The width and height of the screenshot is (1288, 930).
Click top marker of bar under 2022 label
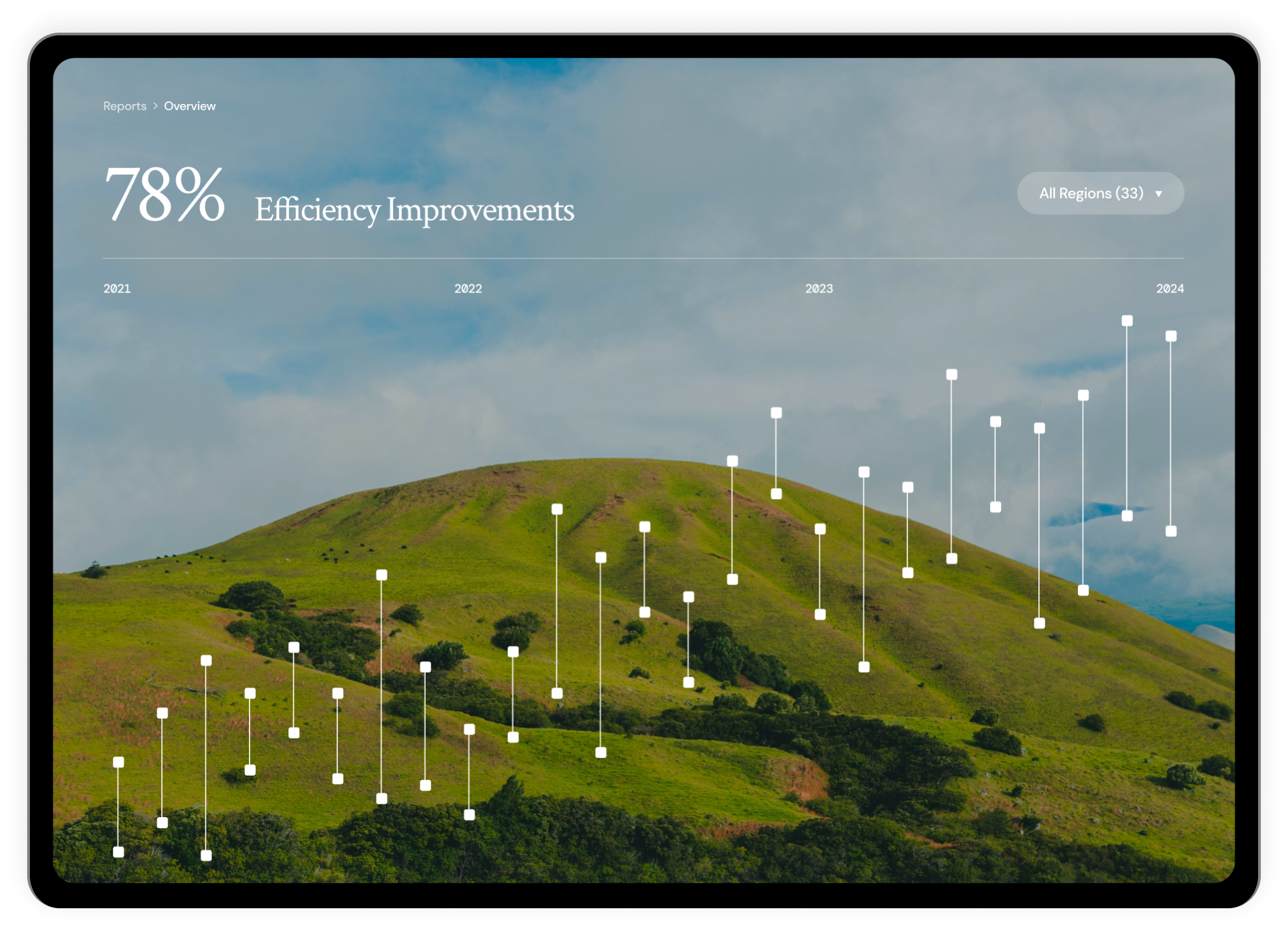point(469,729)
